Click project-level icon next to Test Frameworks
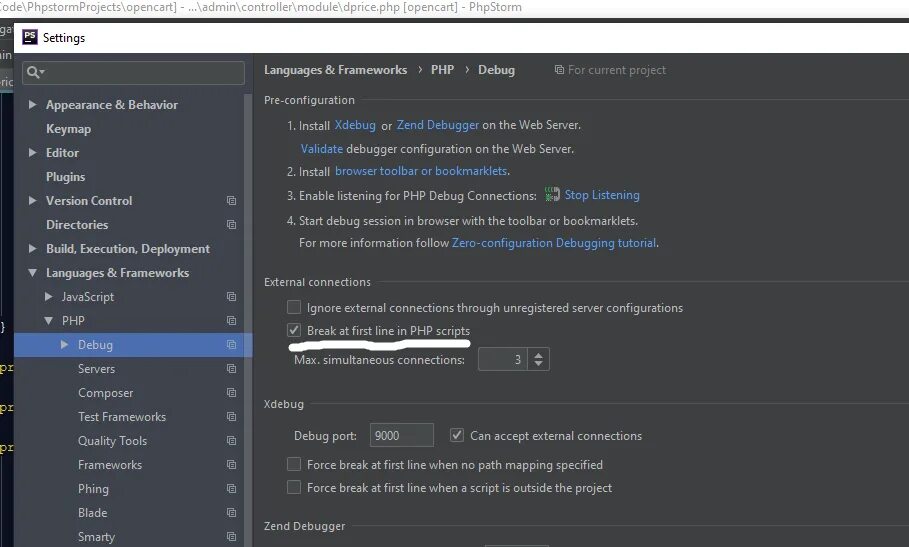Image resolution: width=909 pixels, height=547 pixels. pos(231,417)
